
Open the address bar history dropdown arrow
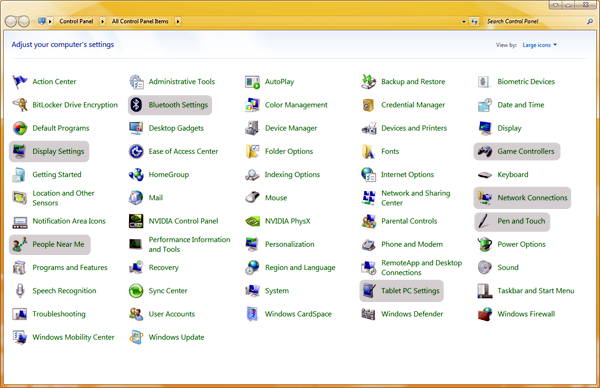point(464,22)
